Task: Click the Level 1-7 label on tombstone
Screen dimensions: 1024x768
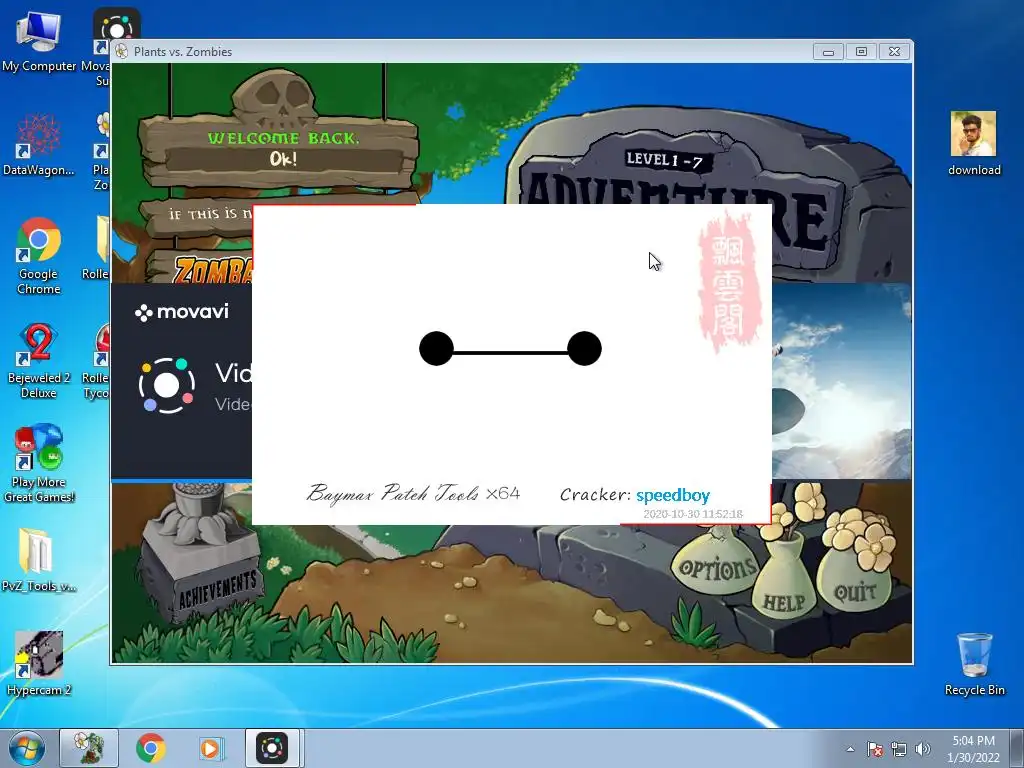Action: click(x=665, y=159)
